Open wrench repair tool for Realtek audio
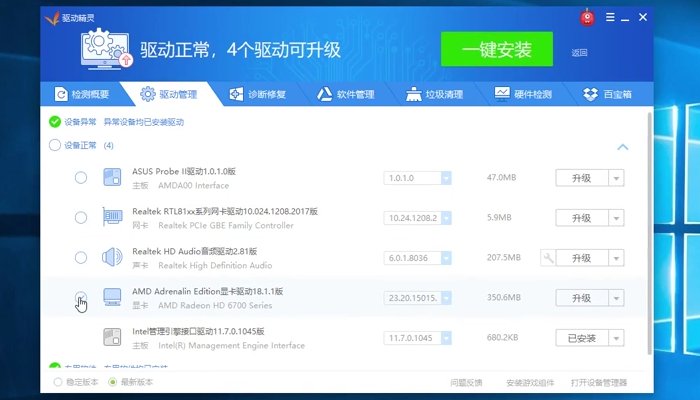The width and height of the screenshot is (700, 400). tap(548, 258)
